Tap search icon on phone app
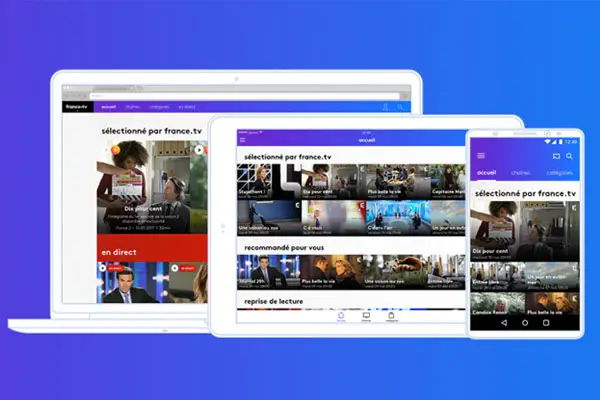Screen dimensions: 600x400 click(569, 156)
